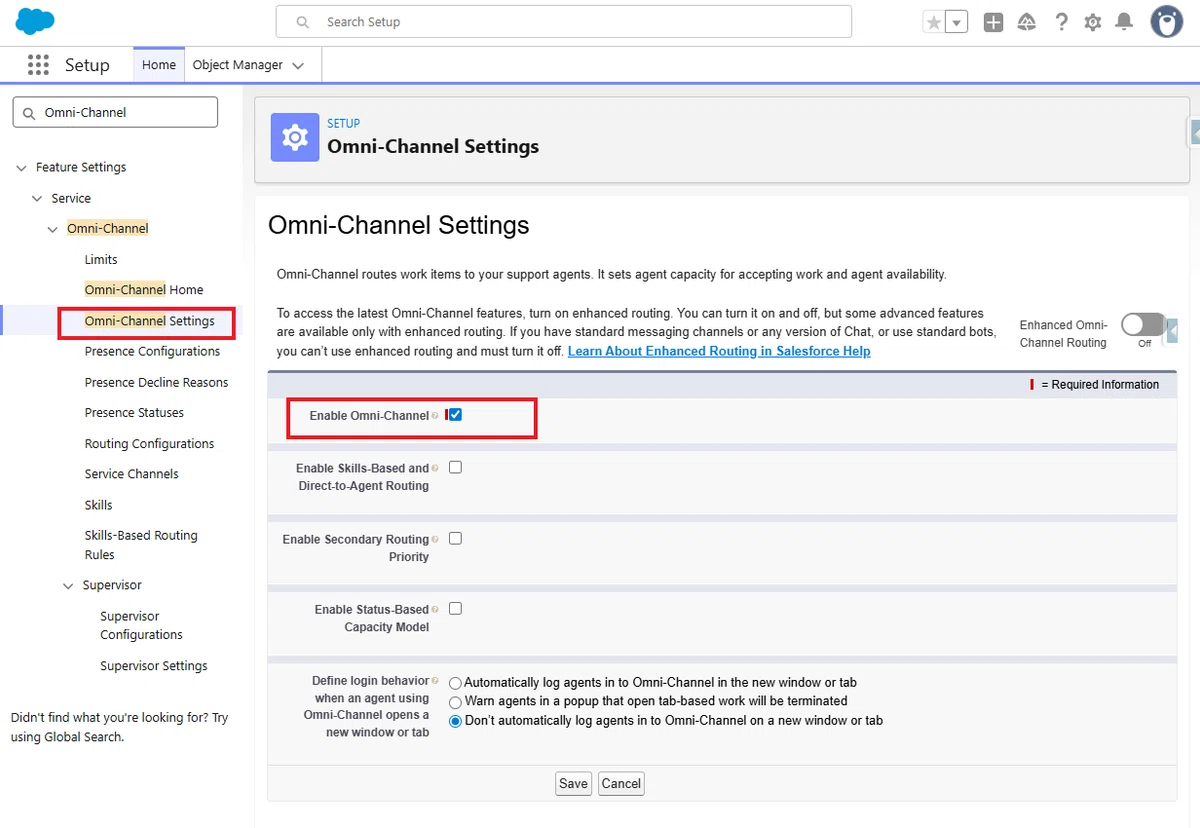Open Presence Decline Reasons

(x=156, y=382)
